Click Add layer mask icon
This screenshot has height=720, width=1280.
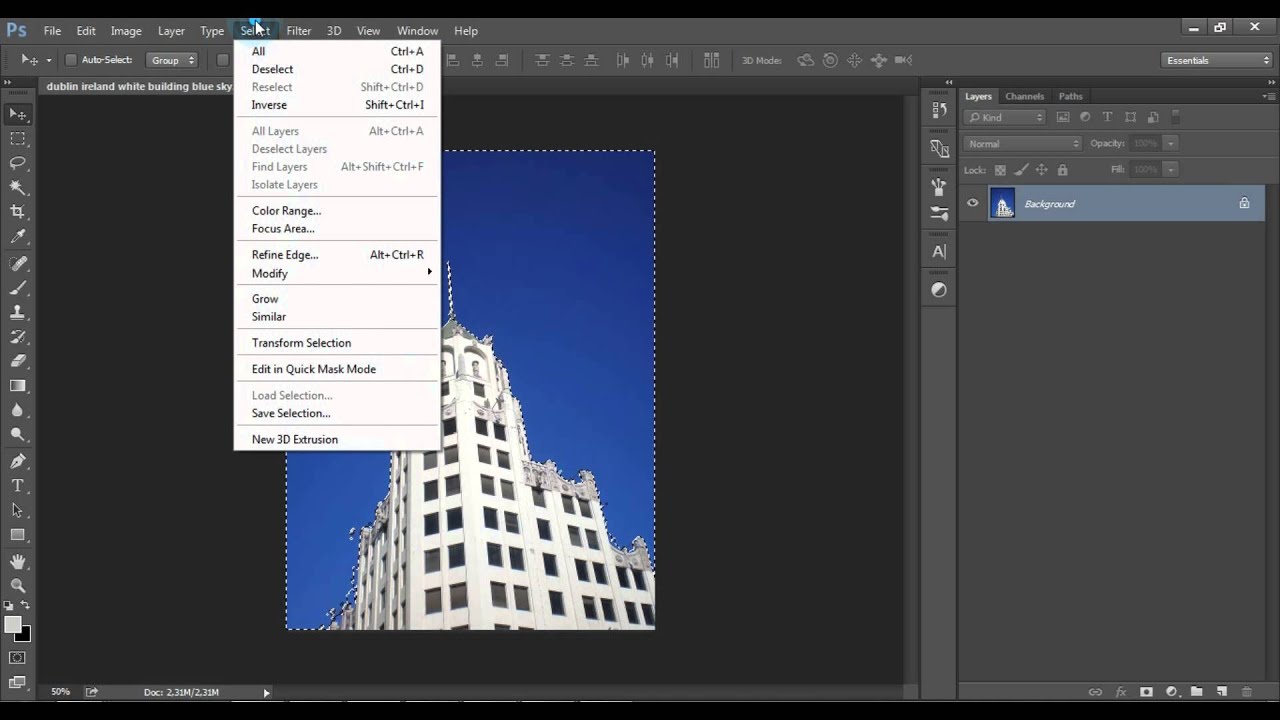point(1146,692)
